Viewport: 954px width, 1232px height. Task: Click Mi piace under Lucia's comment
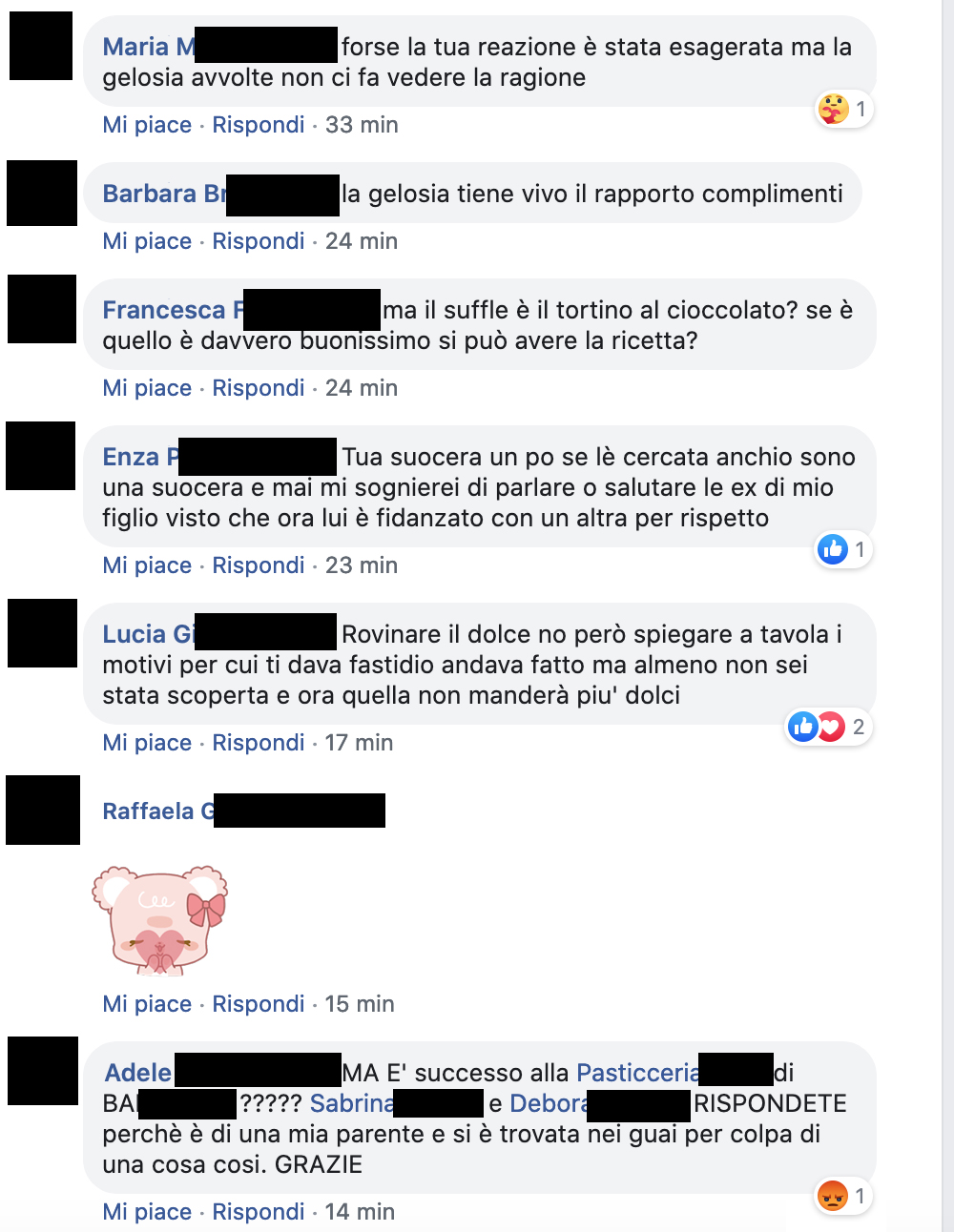(147, 743)
